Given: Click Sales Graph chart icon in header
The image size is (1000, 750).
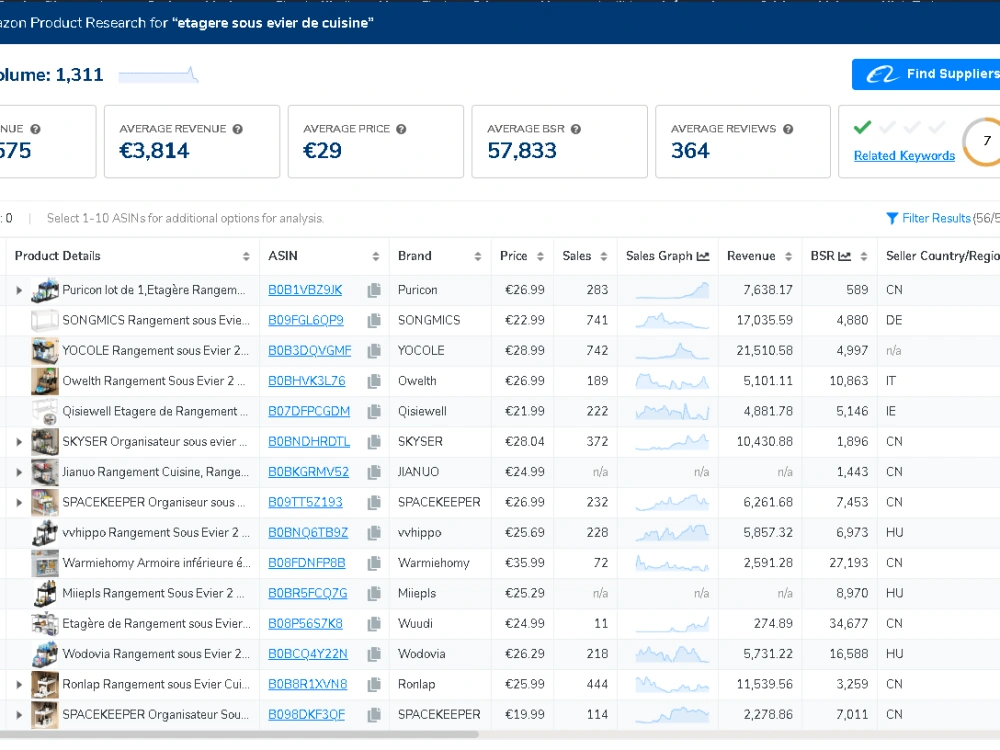Looking at the screenshot, I should [703, 256].
